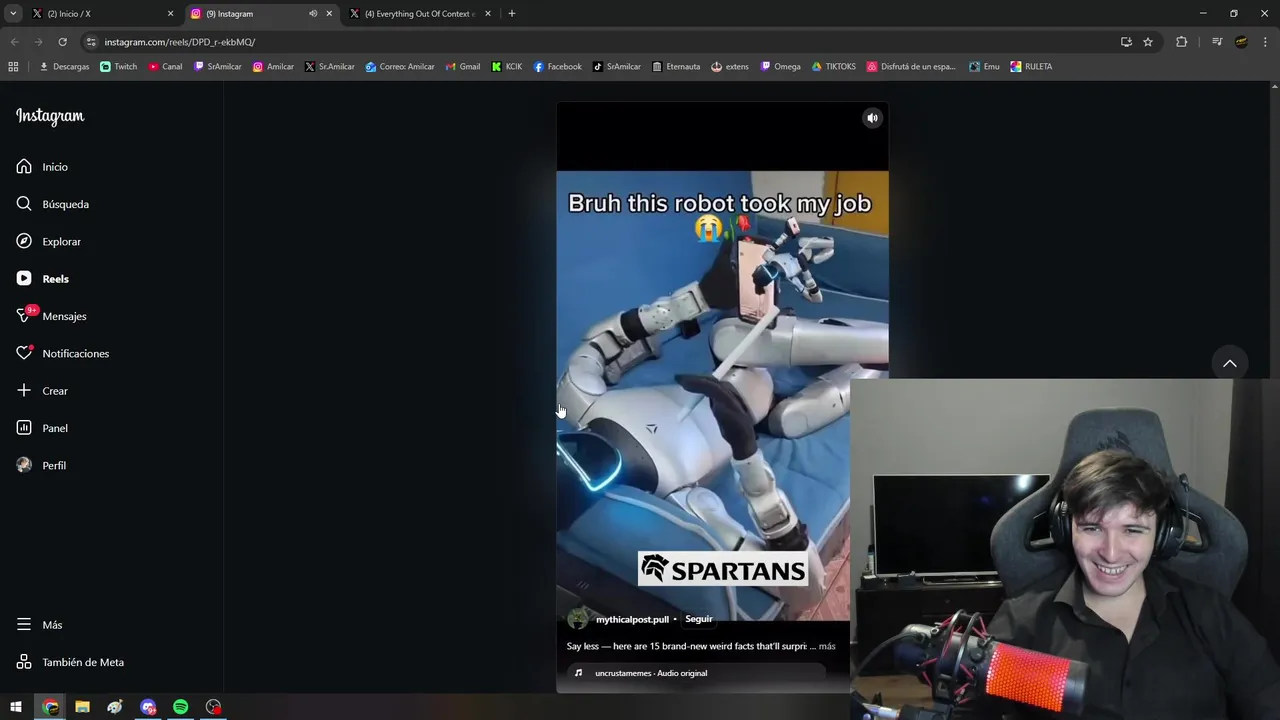
Task: Open the Windows Start menu
Action: (x=16, y=707)
